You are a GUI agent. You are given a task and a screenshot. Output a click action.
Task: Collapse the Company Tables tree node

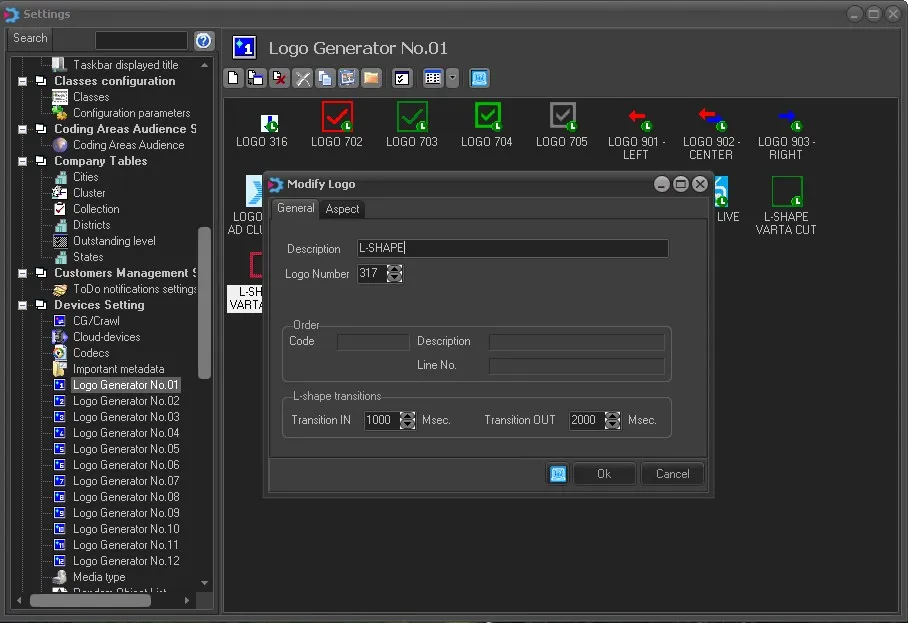tap(23, 161)
